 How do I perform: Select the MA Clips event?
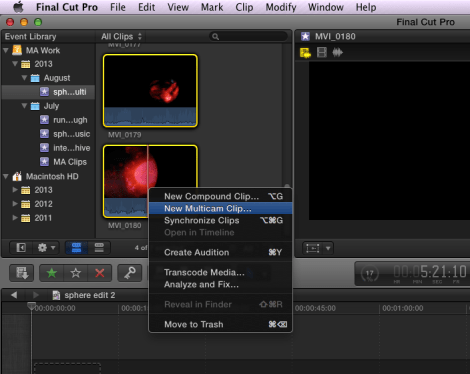pos(48,162)
